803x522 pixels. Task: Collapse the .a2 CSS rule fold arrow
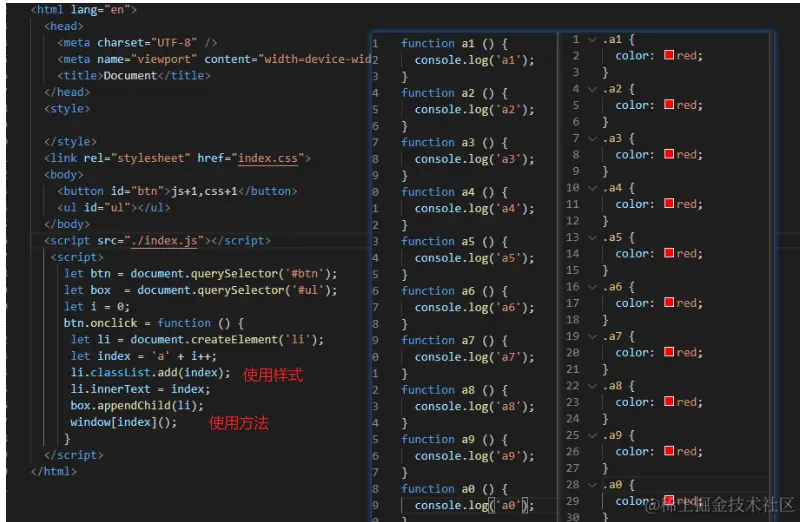[x=593, y=89]
